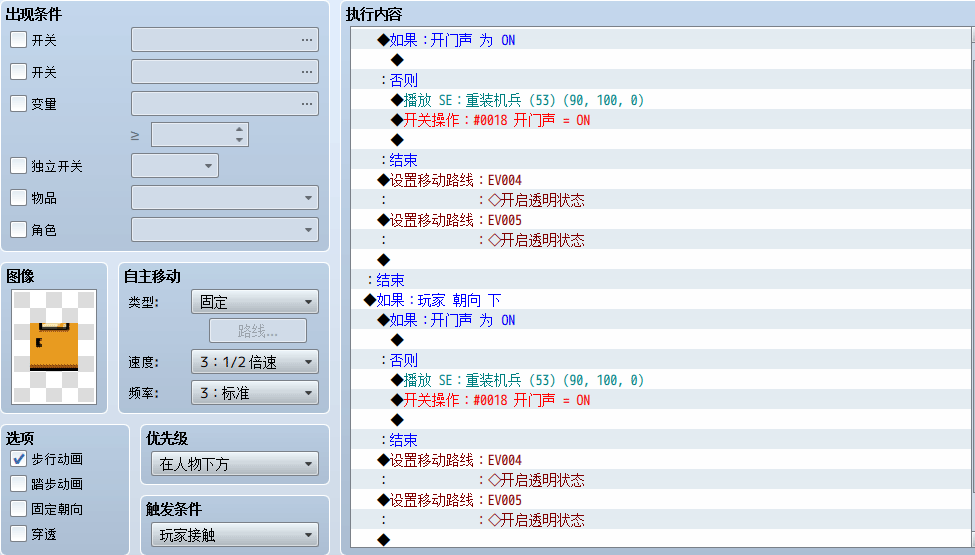Click the 路线... button

[258, 331]
